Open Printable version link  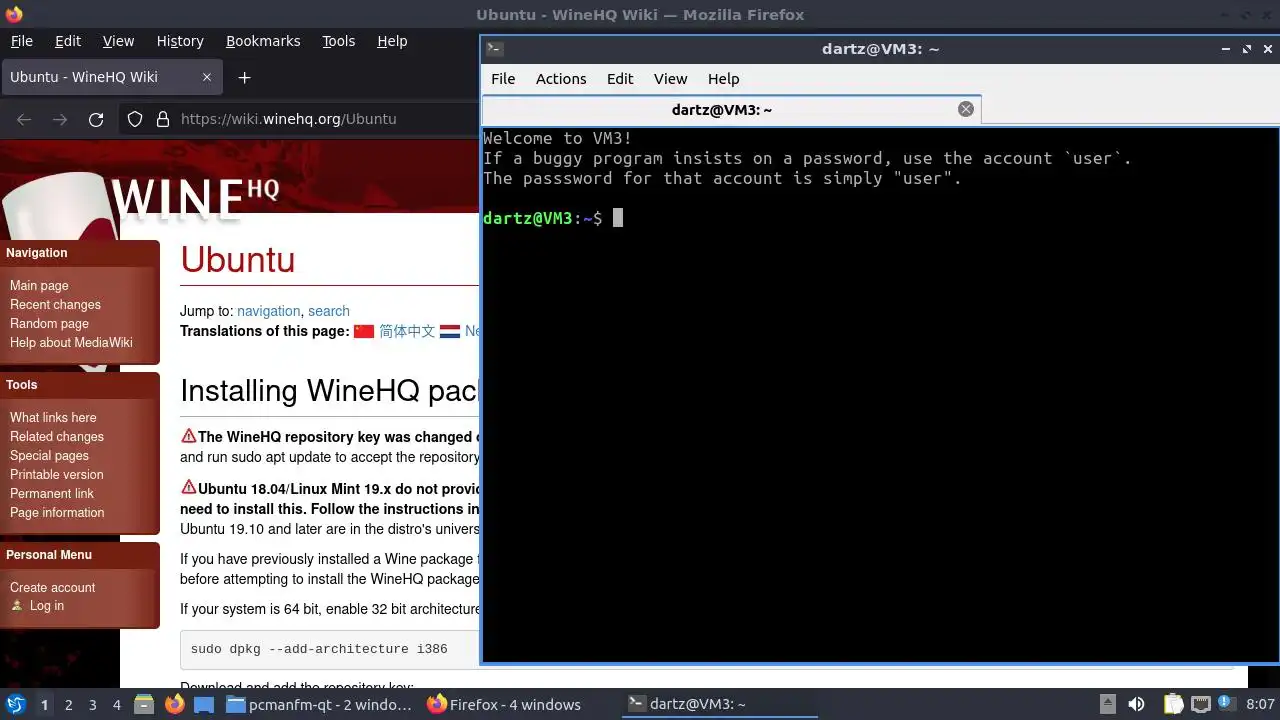coord(56,474)
